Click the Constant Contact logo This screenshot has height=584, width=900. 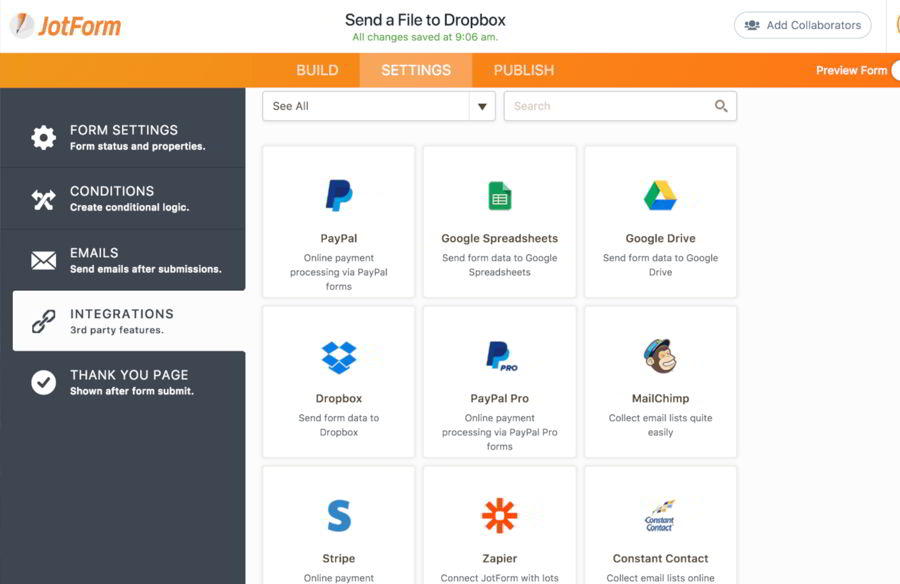(x=660, y=516)
